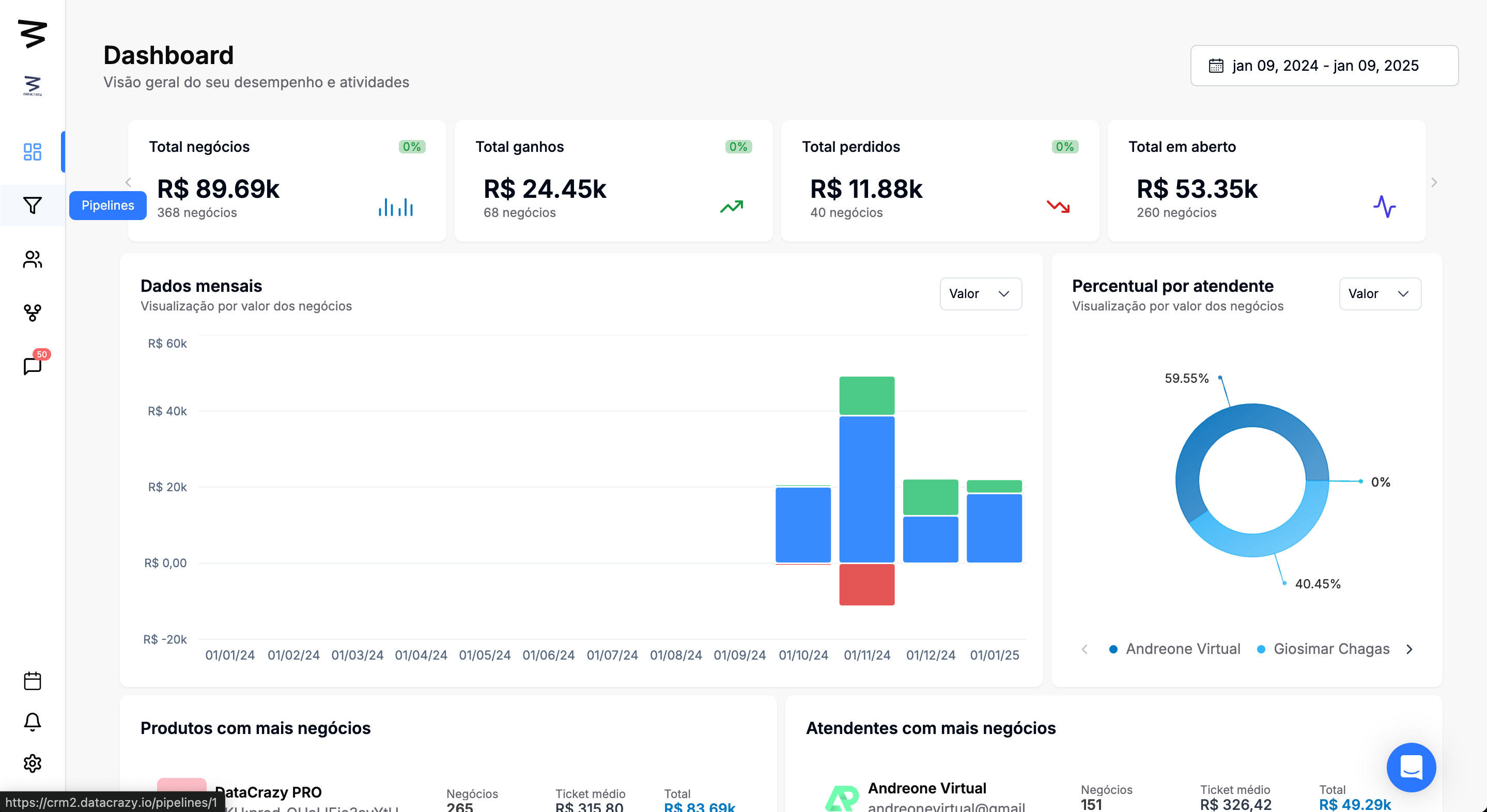This screenshot has width=1487, height=812.
Task: Open the automation flow nodes icon
Action: pos(33,313)
